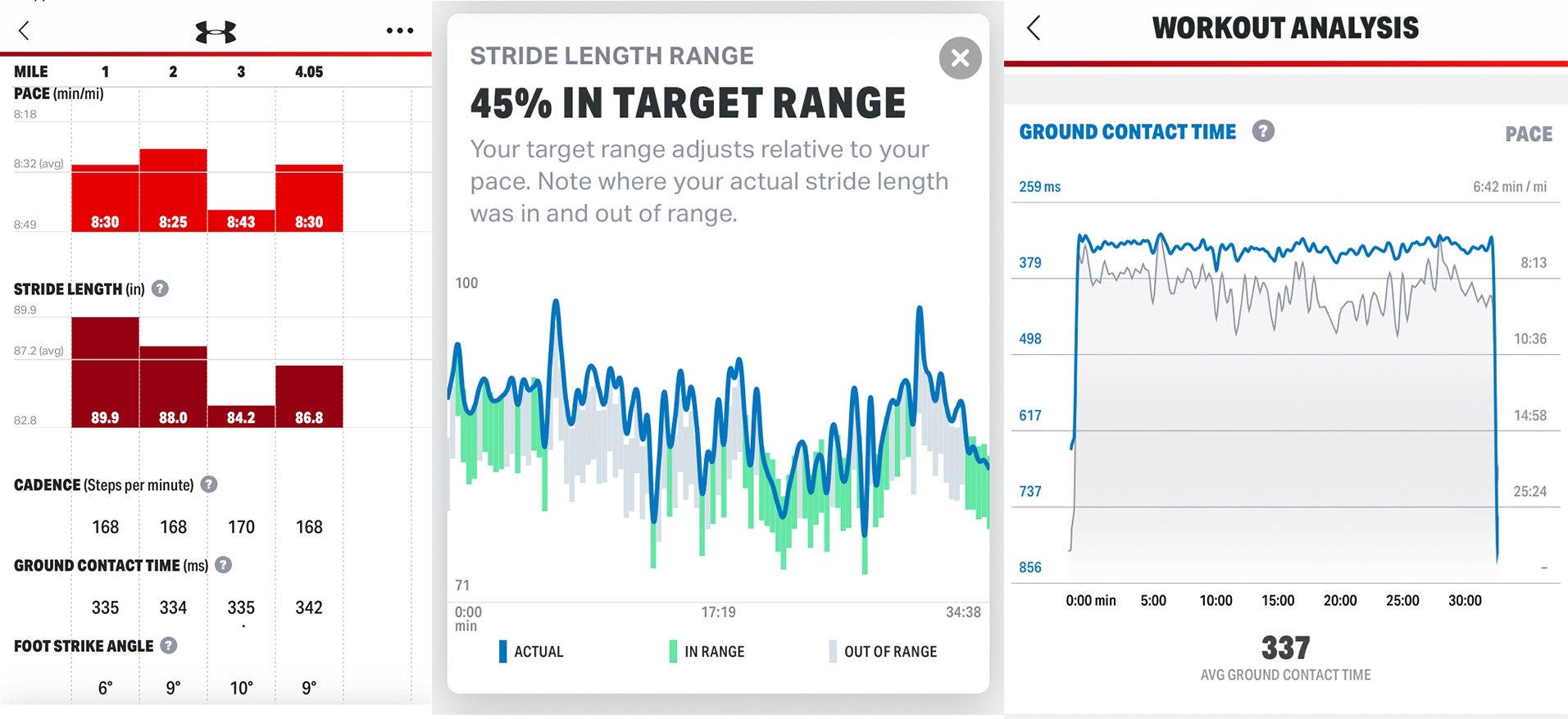Open Foot Strike Angle help icon

click(169, 645)
